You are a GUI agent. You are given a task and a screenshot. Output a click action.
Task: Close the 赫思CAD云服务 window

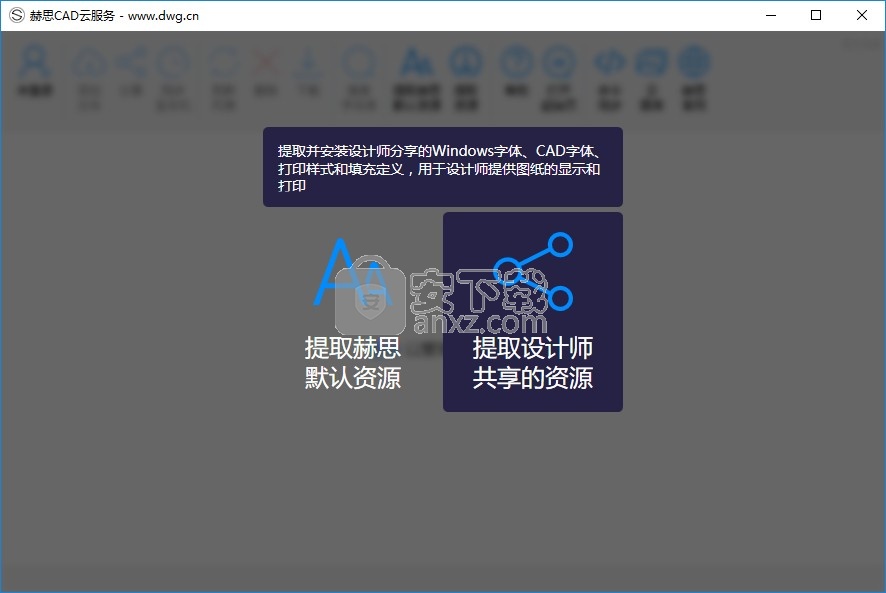tap(862, 15)
